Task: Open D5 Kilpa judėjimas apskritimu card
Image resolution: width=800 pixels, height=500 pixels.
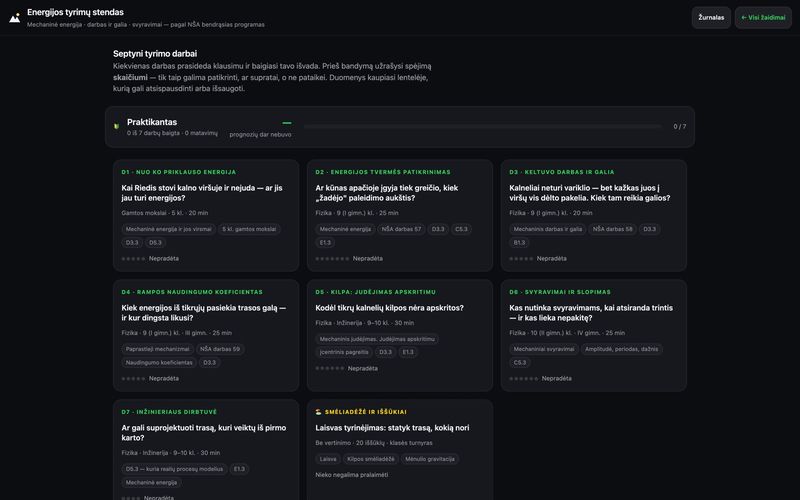Action: (400, 335)
